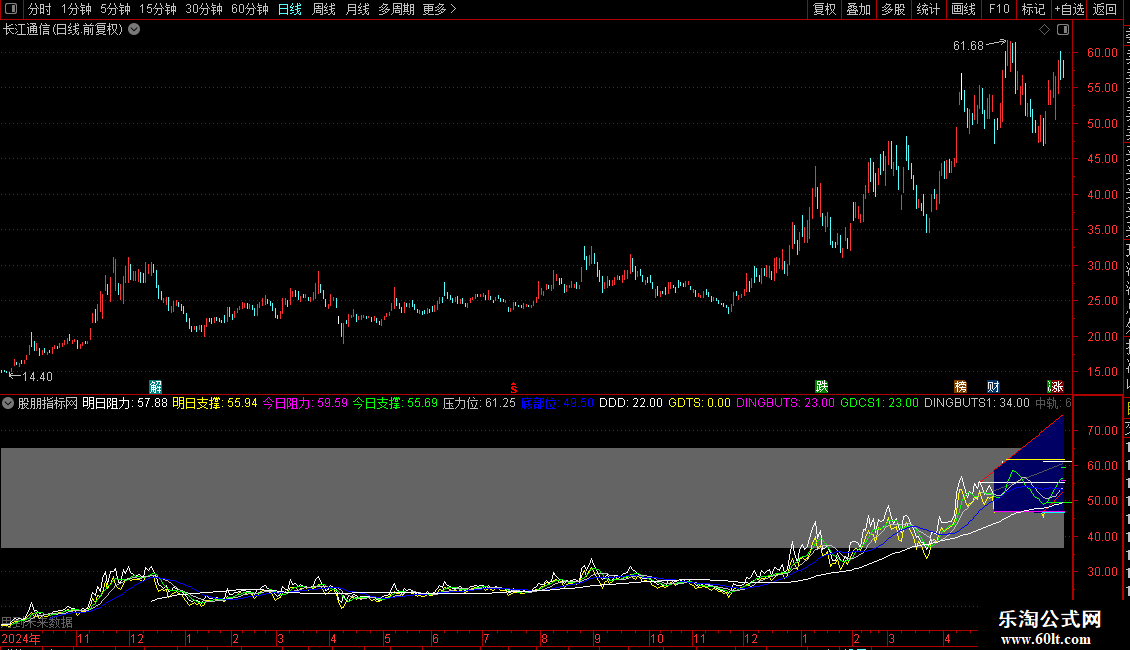Click the 叠加 overlay button
The height and width of the screenshot is (650, 1130).
[859, 9]
